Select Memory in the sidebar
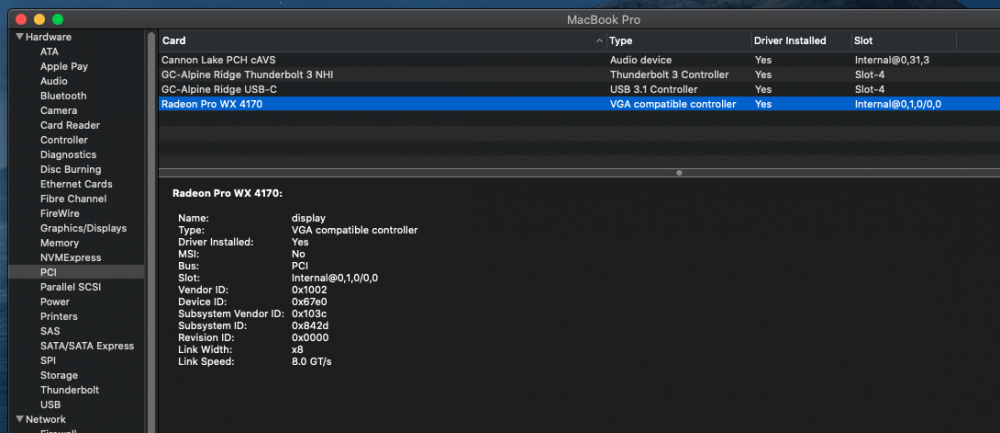Image resolution: width=1000 pixels, height=433 pixels. pyautogui.click(x=59, y=242)
